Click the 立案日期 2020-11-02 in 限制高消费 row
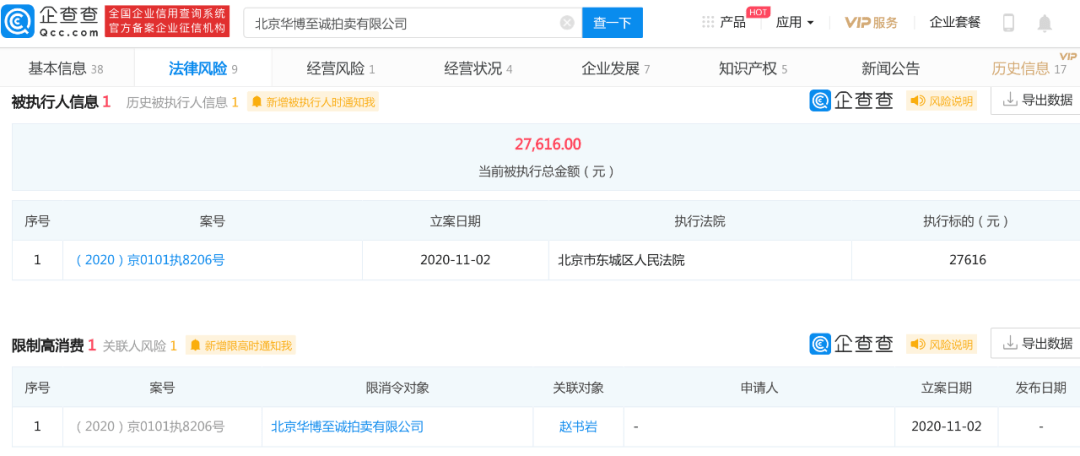The image size is (1080, 456). pos(946,426)
